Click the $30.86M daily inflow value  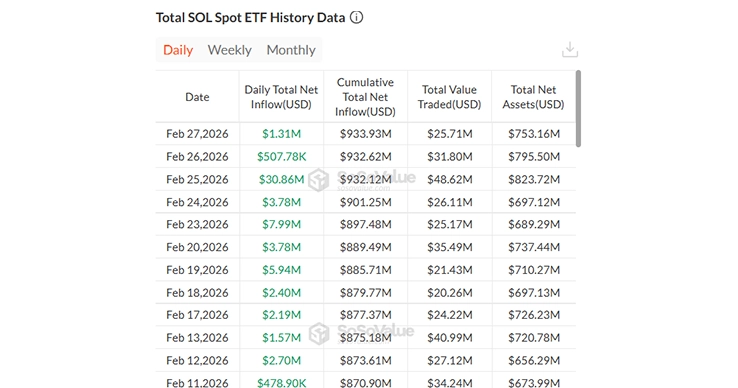click(x=281, y=179)
